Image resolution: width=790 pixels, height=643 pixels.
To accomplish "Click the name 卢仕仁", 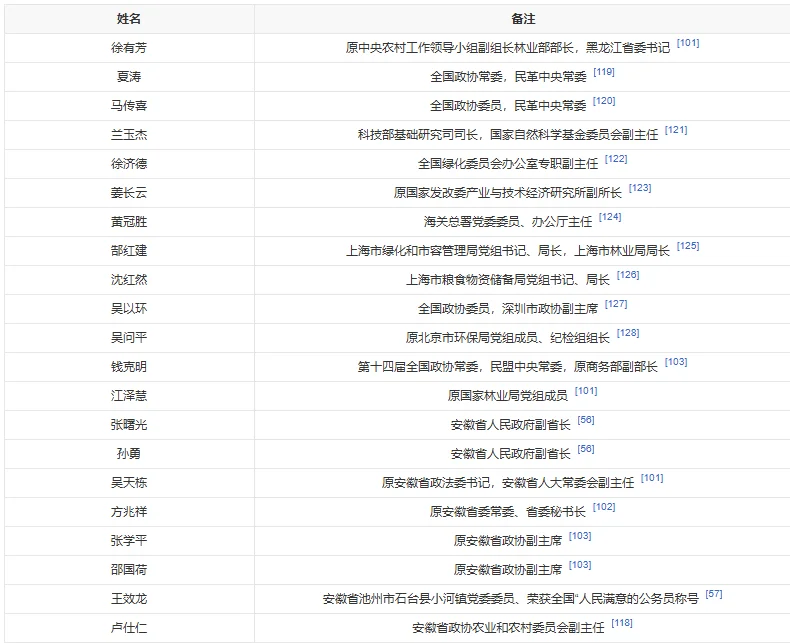I will point(129,627).
